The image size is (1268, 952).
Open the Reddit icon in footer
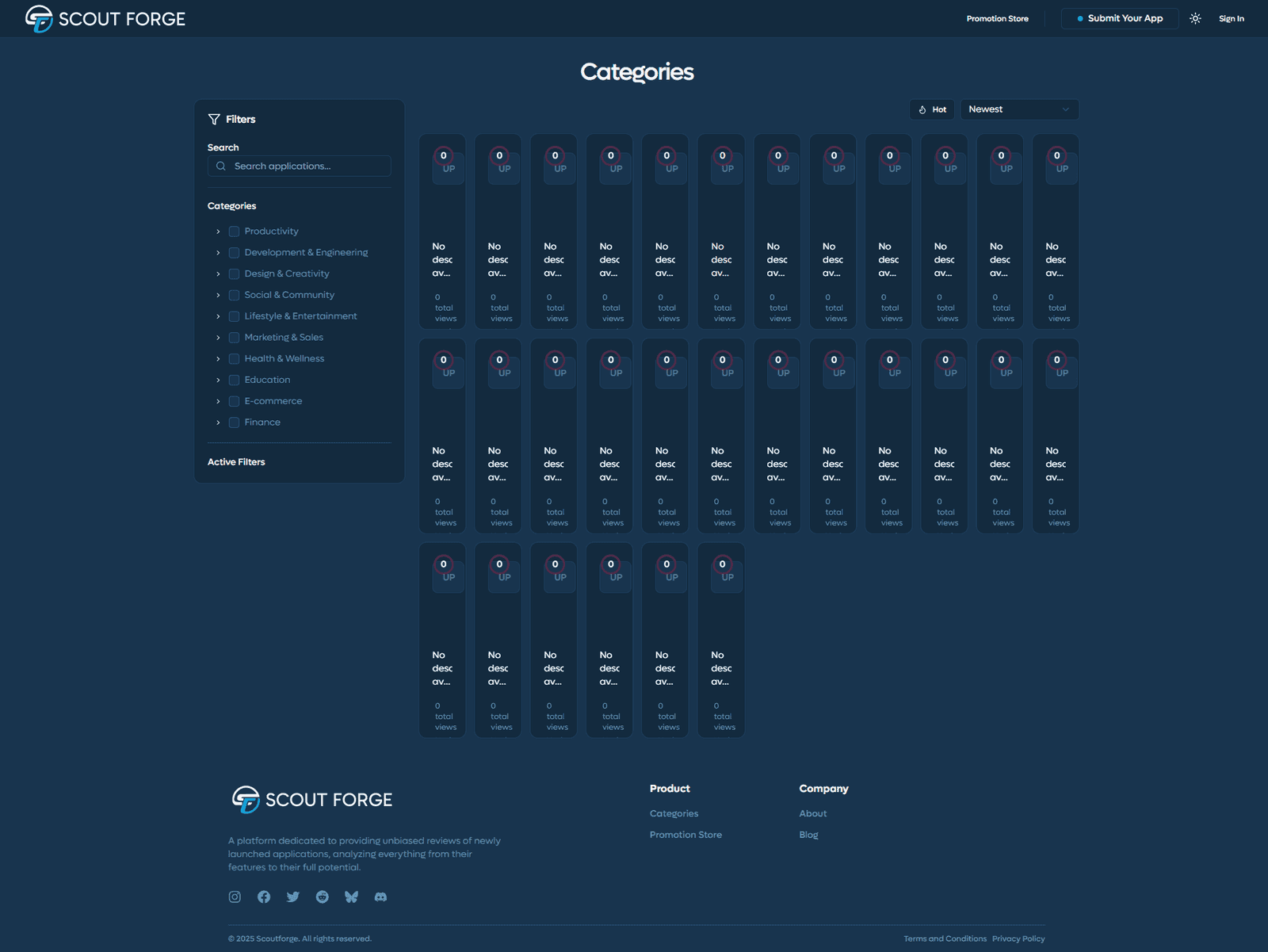(323, 897)
